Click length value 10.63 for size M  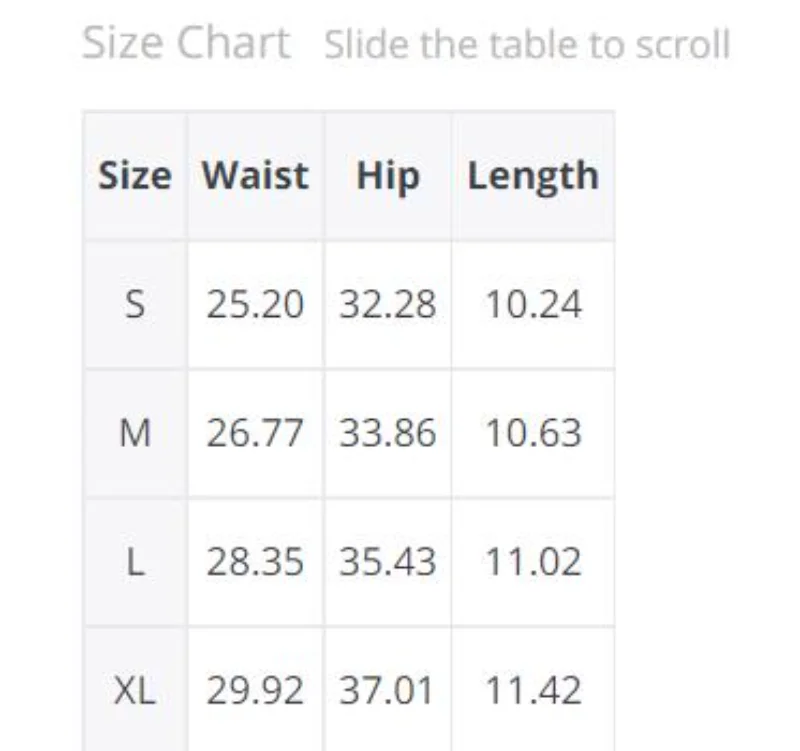[x=532, y=433]
